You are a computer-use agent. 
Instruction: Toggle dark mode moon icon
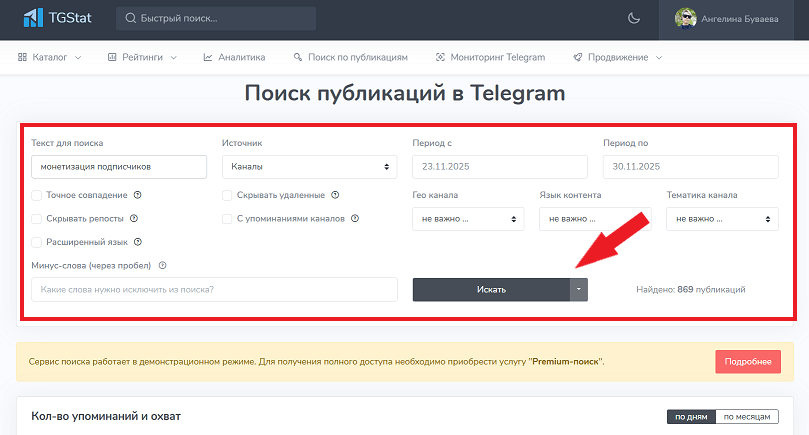coord(634,19)
